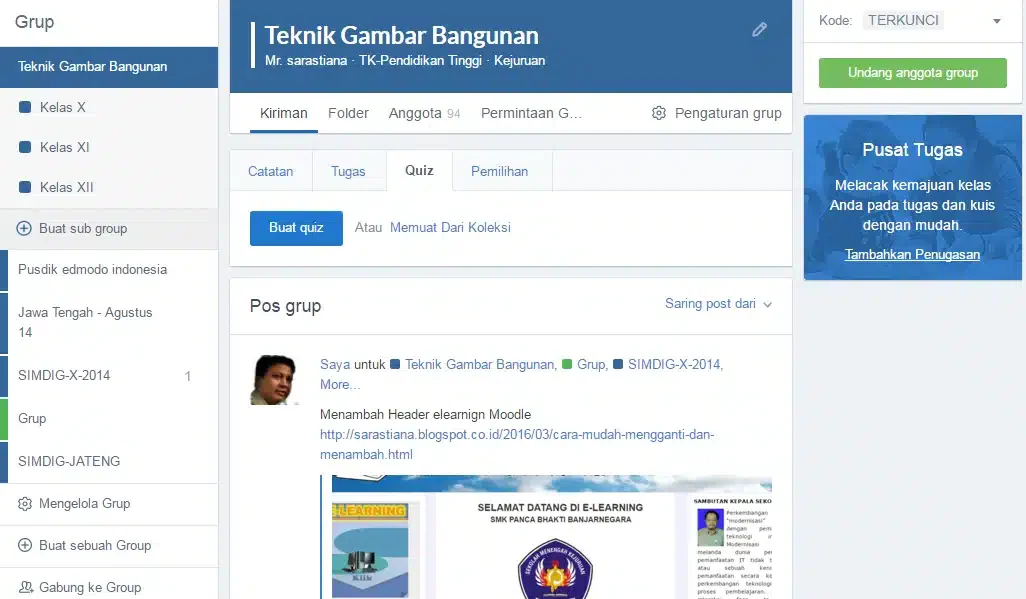Click the plus icon for Buat sub group
Screen dimensions: 1026x599
pos(24,228)
